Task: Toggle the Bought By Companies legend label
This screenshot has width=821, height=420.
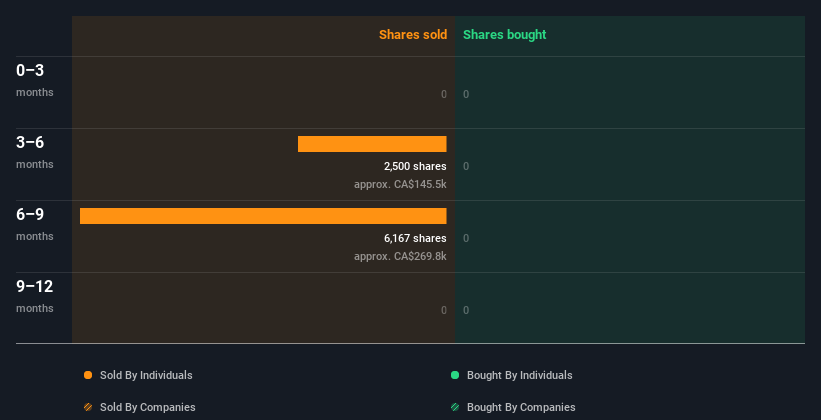Action: coord(521,407)
